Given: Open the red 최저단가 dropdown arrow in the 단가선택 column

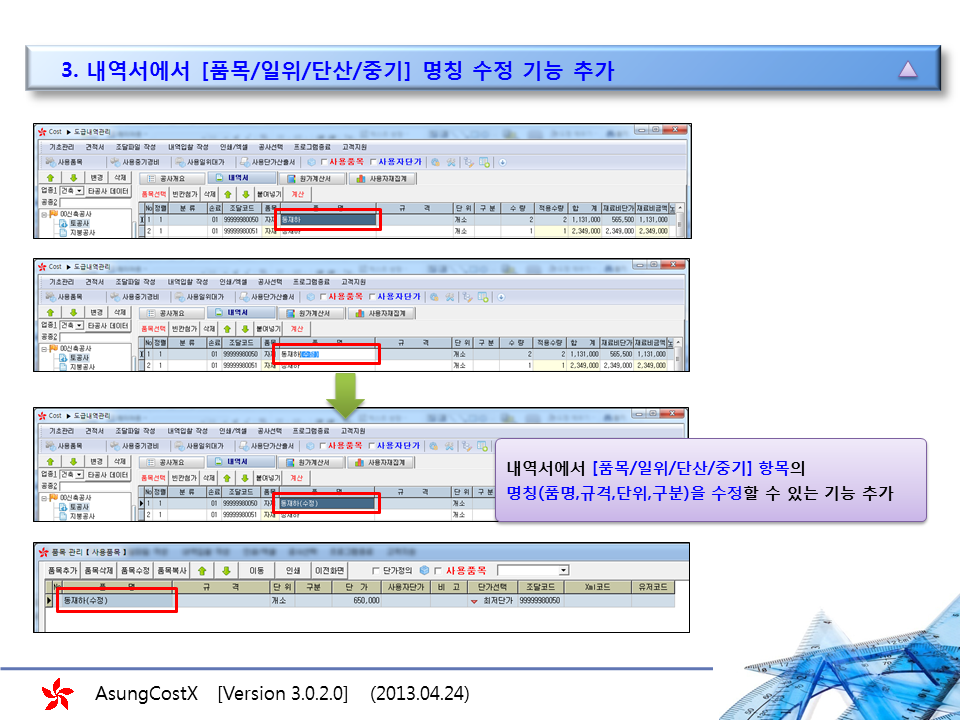Looking at the screenshot, I should (474, 602).
